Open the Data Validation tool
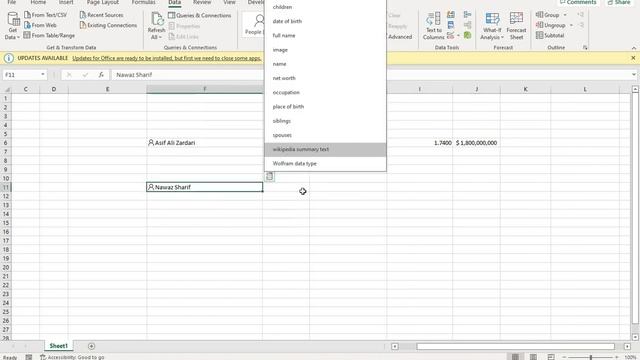This screenshot has width=640, height=360. pyautogui.click(x=450, y=36)
